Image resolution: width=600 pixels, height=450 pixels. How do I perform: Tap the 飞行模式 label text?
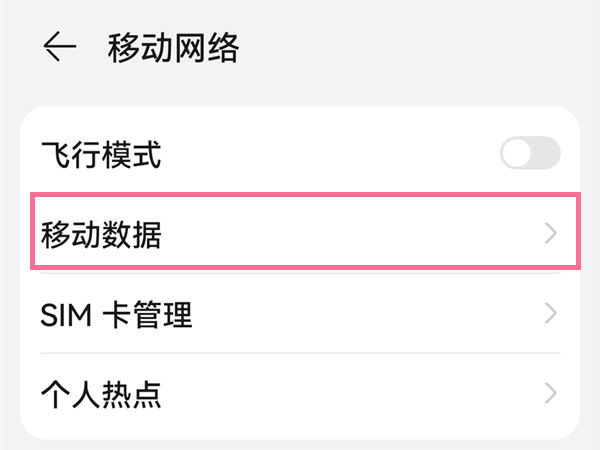101,154
